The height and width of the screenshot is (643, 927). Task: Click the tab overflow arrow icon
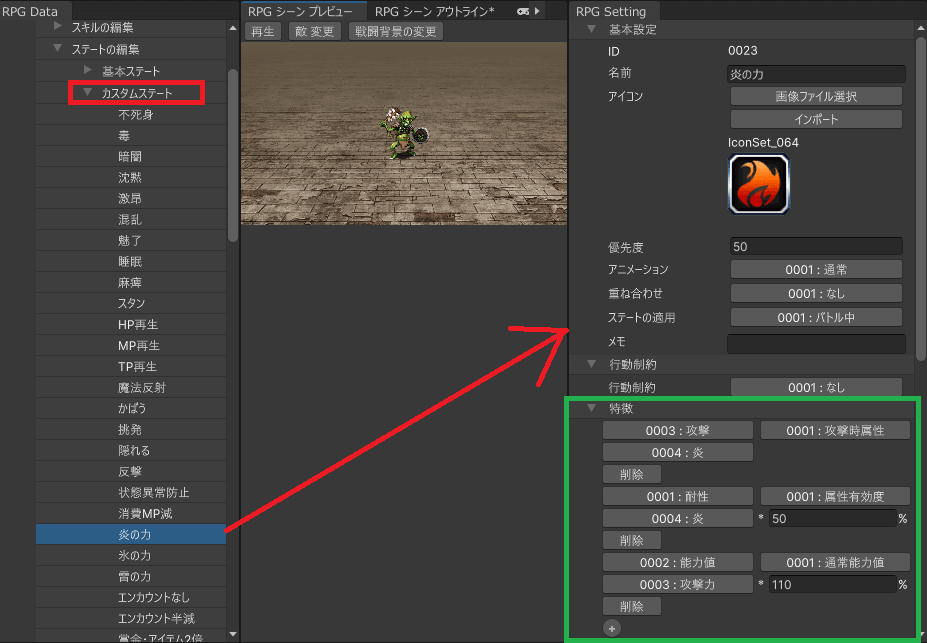point(538,11)
